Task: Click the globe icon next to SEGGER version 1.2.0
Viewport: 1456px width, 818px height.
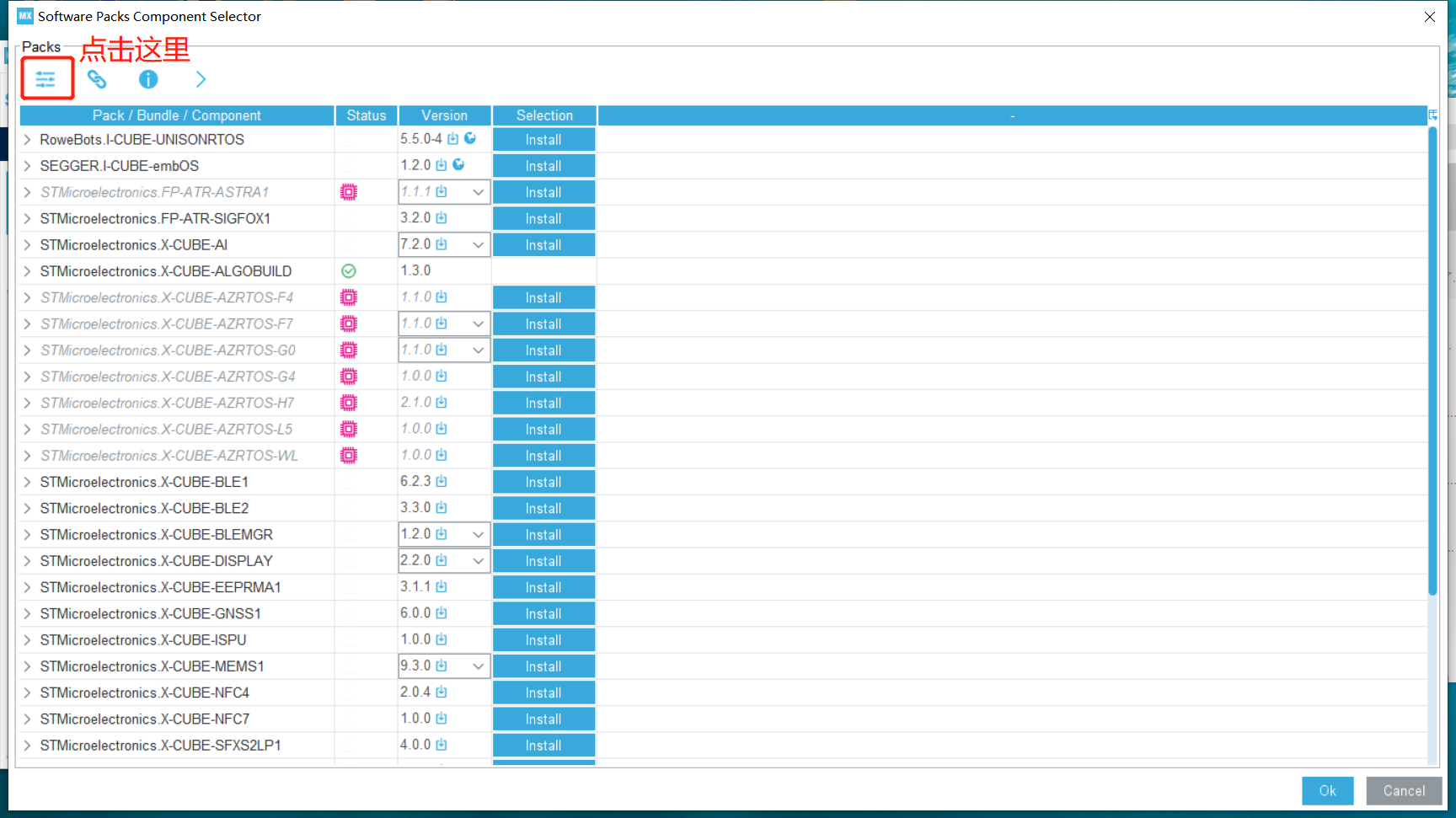Action: tap(458, 164)
